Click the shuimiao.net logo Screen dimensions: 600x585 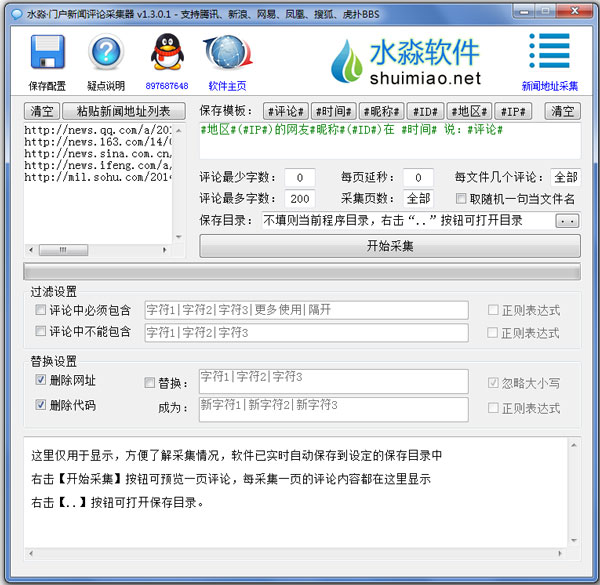point(406,61)
